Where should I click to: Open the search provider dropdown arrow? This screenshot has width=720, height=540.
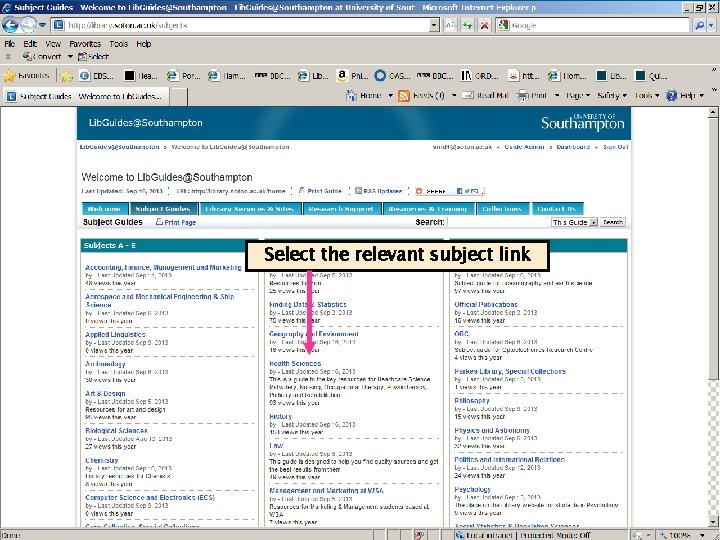coord(711,25)
